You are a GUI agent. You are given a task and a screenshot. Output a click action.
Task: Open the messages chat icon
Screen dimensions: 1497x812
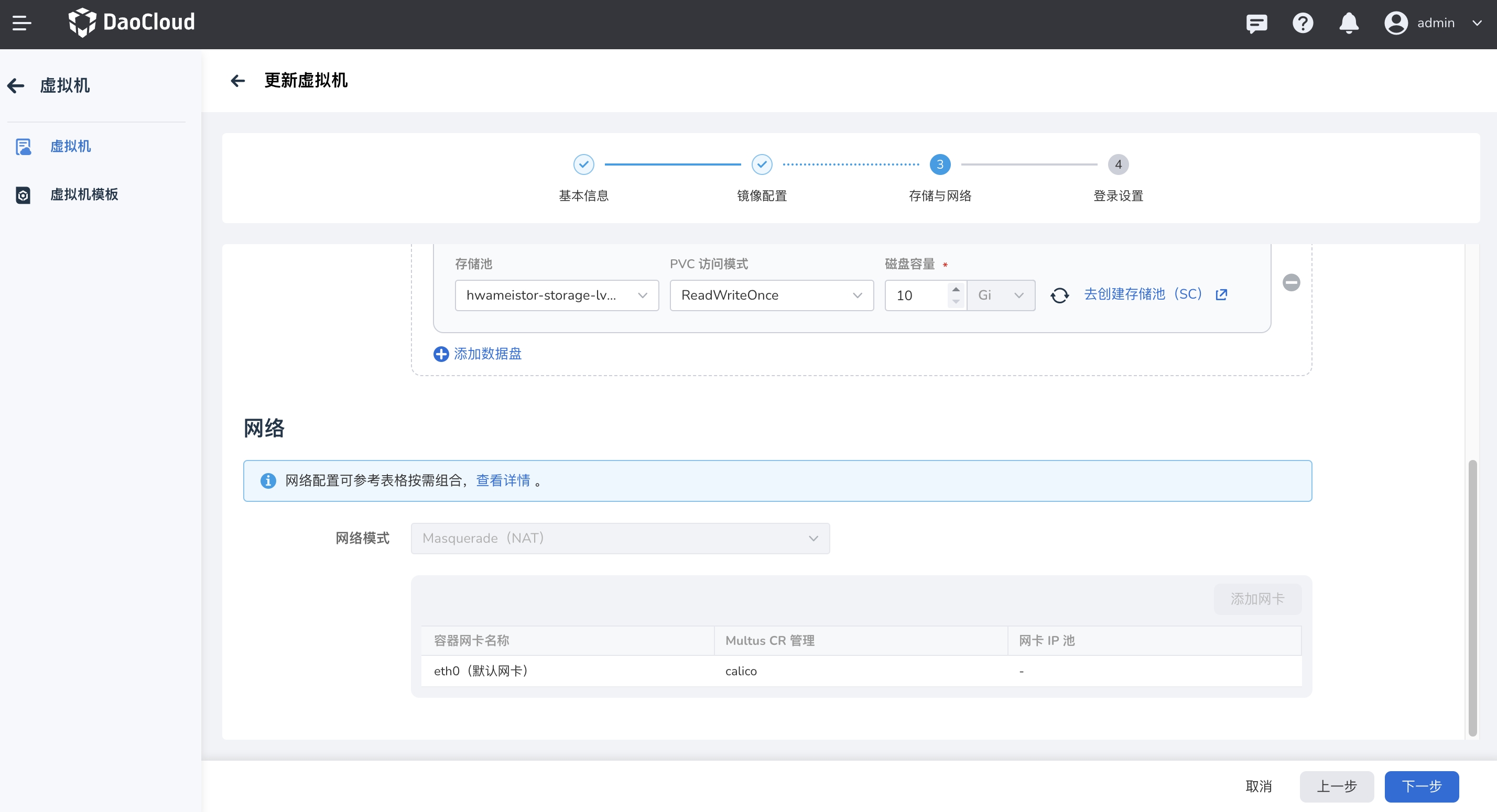pyautogui.click(x=1256, y=23)
